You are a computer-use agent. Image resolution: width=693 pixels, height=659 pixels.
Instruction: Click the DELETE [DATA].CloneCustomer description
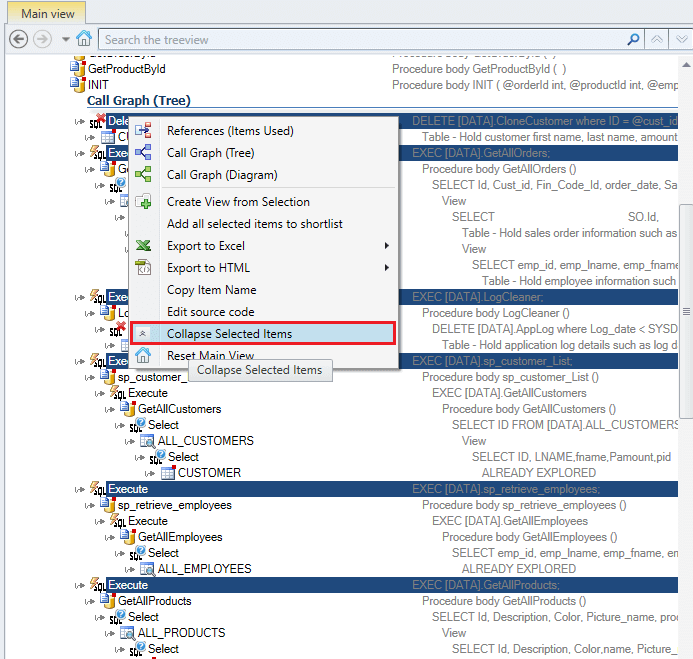point(544,122)
